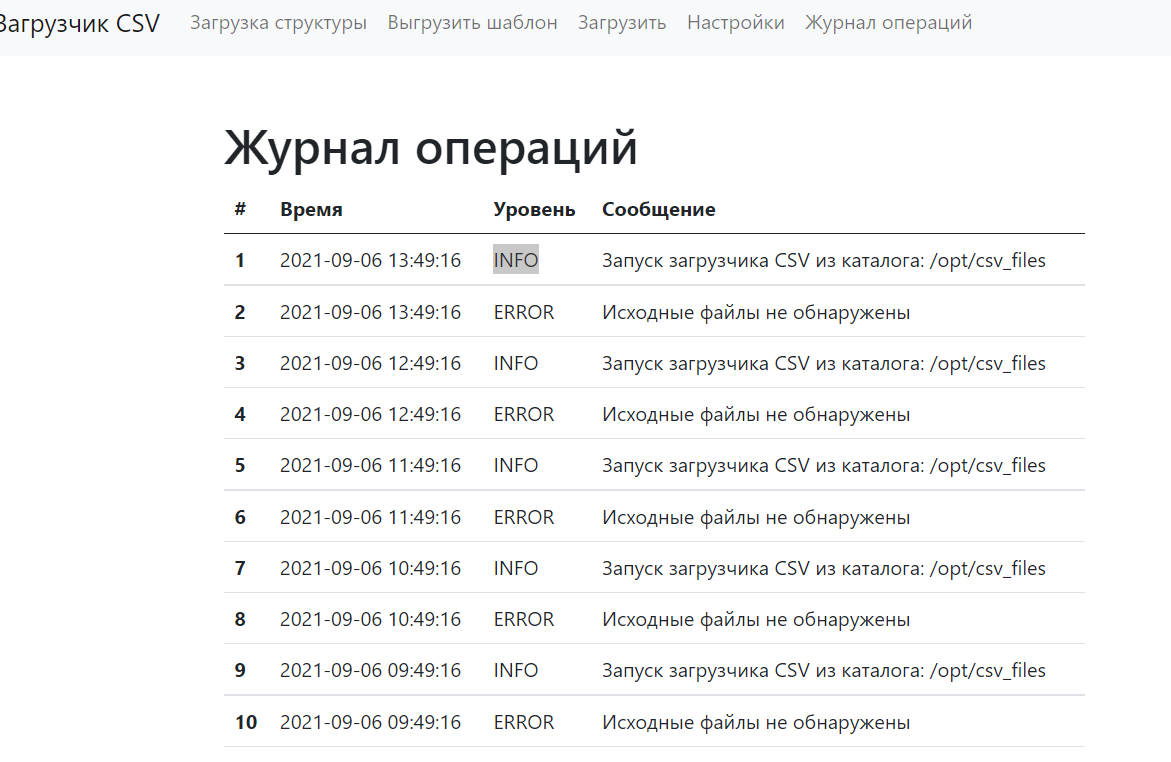Select the highlighted INFO label in row 1
The width and height of the screenshot is (1171, 762).
516,259
